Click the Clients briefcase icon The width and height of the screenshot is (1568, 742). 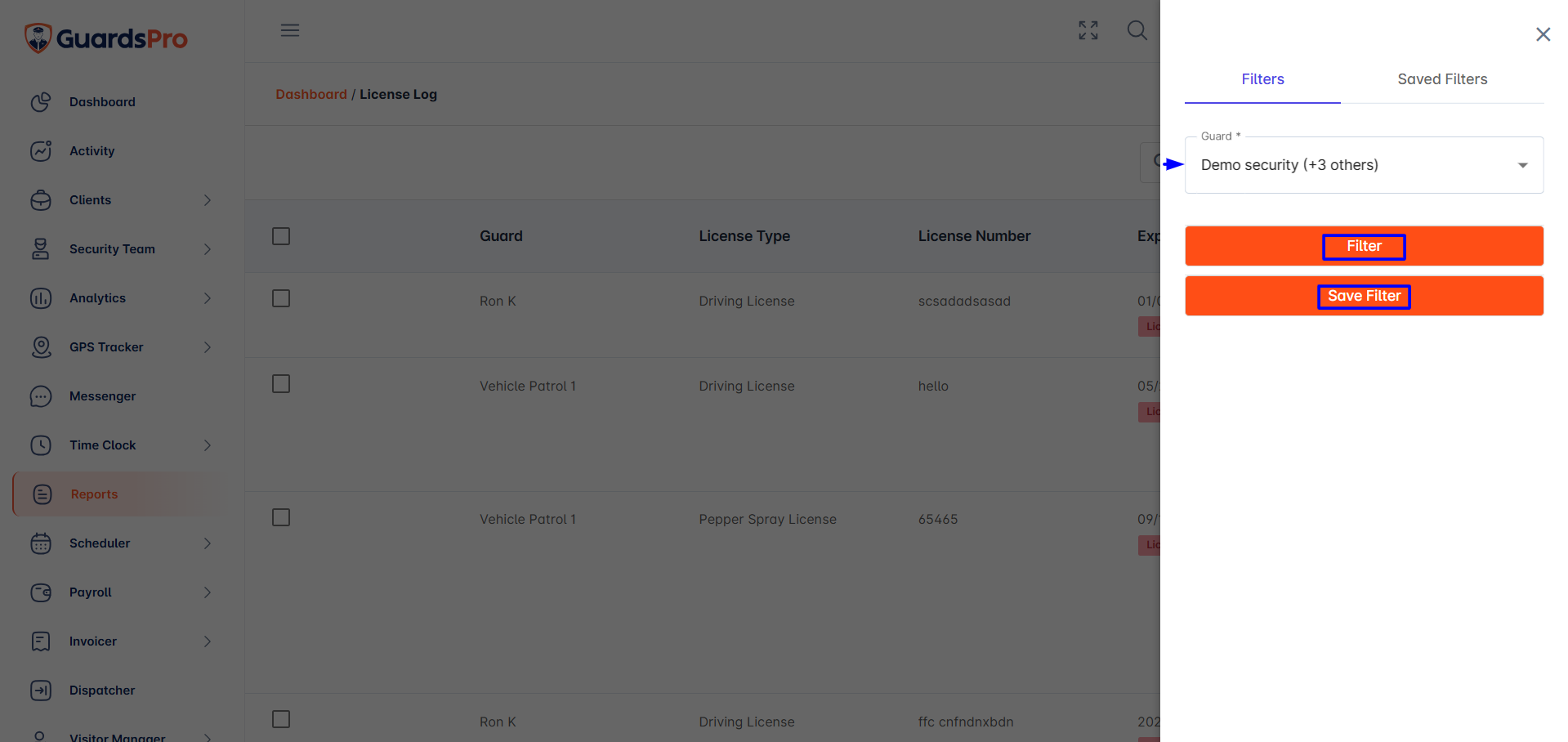point(41,200)
